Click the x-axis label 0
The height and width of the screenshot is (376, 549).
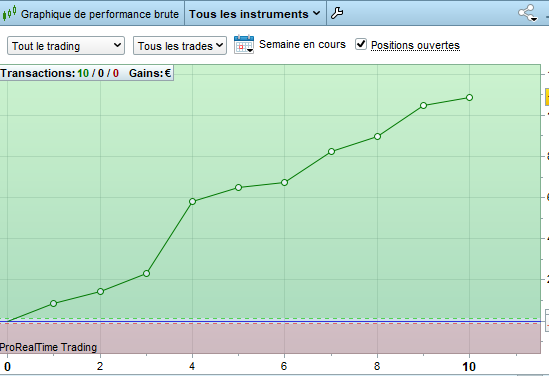point(7,367)
